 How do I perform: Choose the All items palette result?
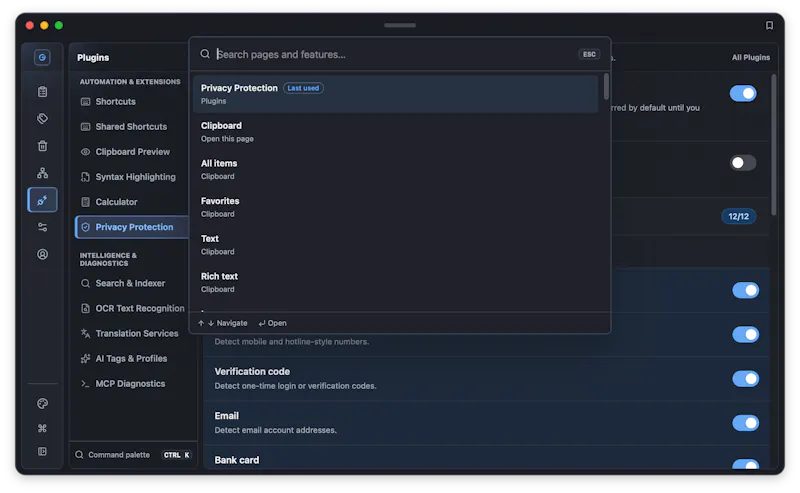(x=395, y=169)
